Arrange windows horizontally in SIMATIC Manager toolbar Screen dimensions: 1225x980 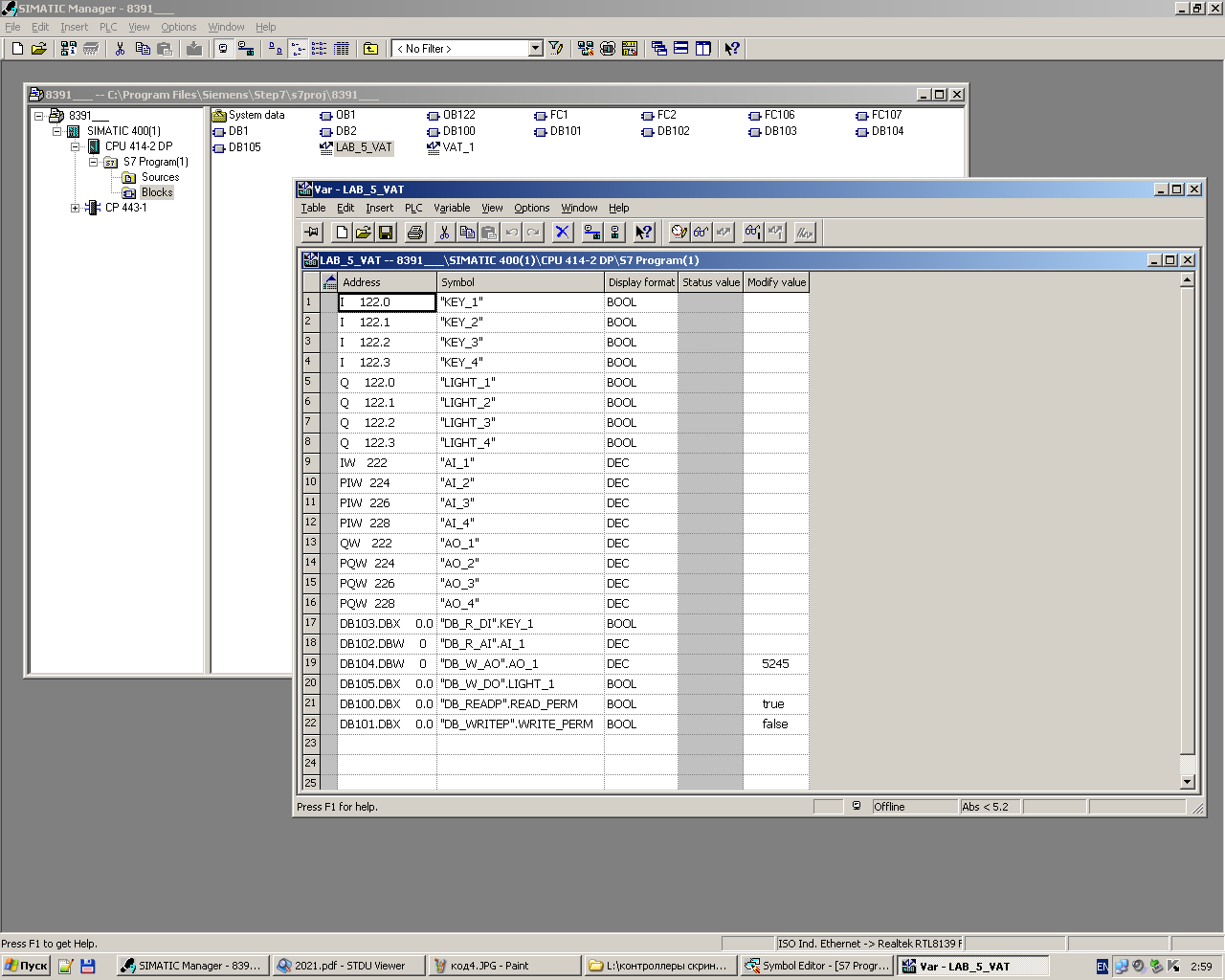click(x=681, y=49)
